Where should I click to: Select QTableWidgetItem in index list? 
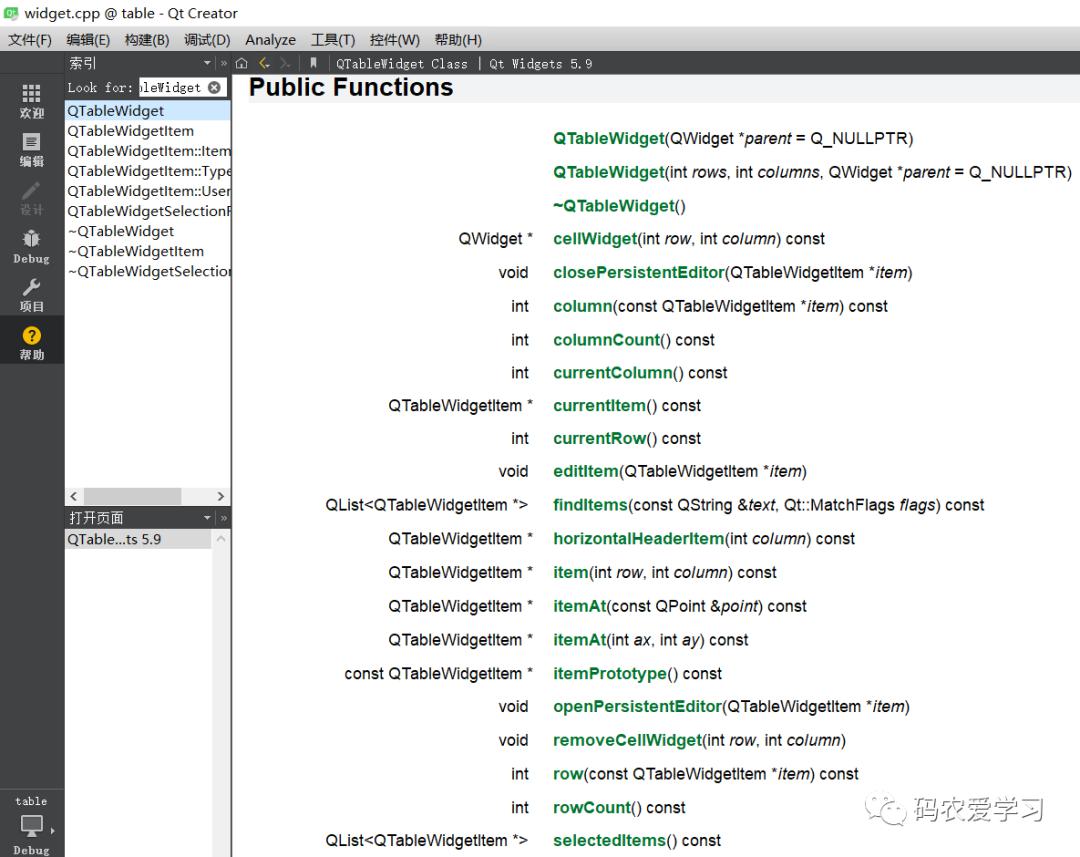pyautogui.click(x=131, y=131)
